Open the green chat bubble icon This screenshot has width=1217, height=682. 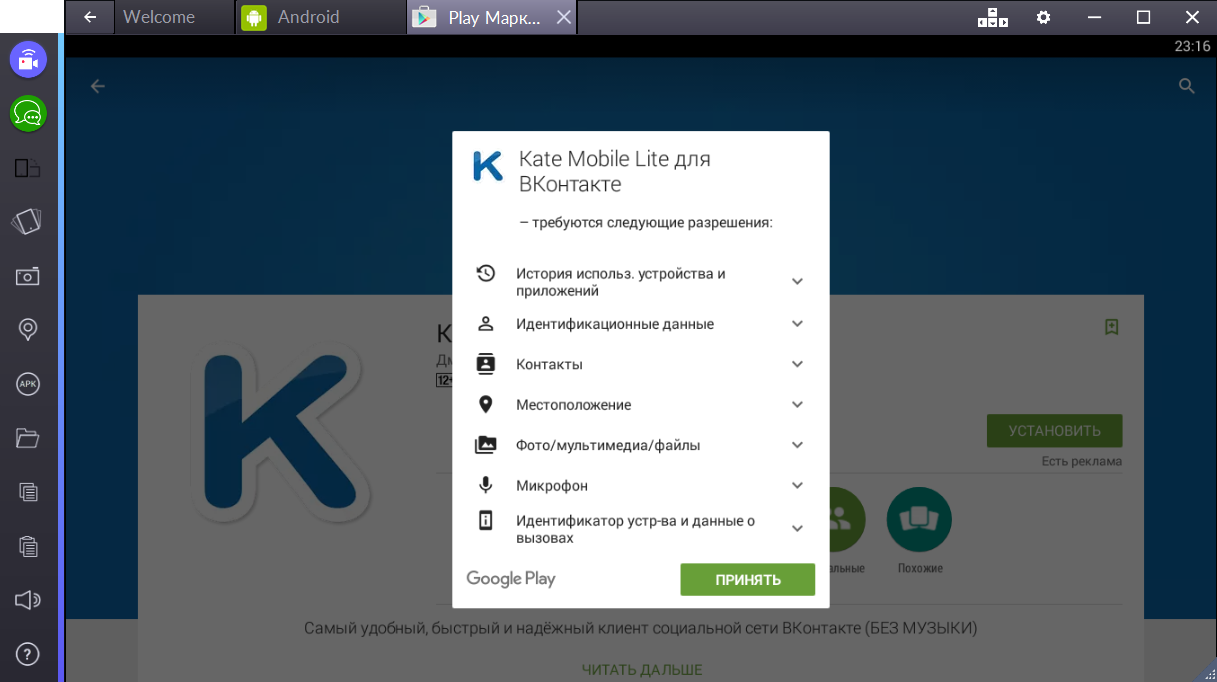28,114
